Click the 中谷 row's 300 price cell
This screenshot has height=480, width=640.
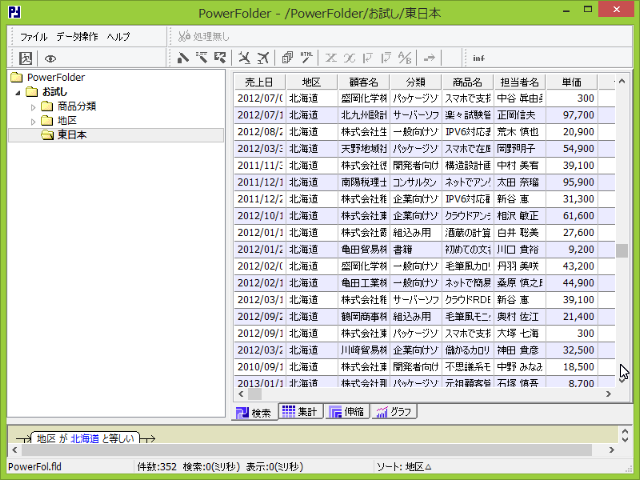tap(571, 98)
